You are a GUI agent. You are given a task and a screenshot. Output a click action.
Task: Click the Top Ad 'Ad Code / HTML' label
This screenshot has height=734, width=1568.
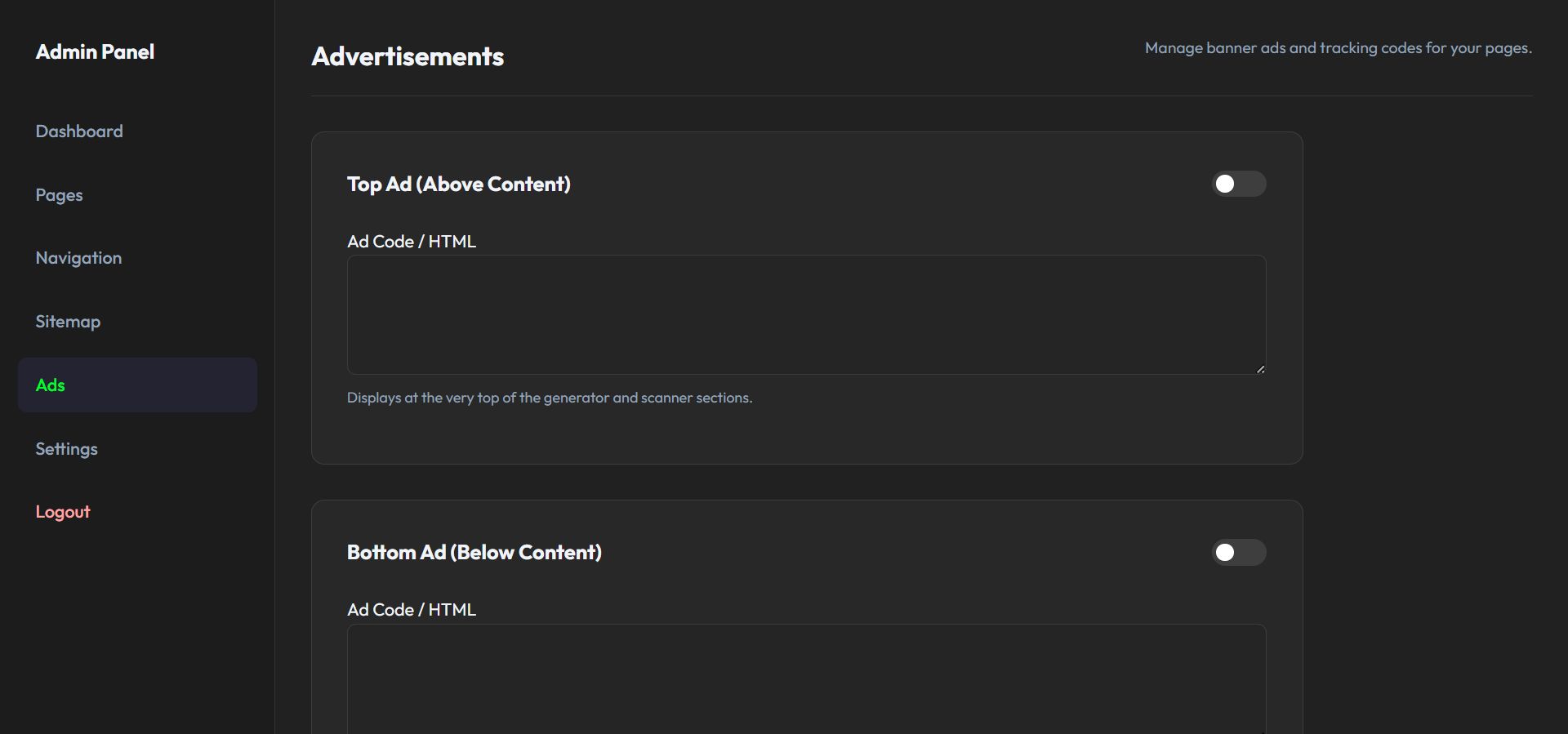coord(412,242)
